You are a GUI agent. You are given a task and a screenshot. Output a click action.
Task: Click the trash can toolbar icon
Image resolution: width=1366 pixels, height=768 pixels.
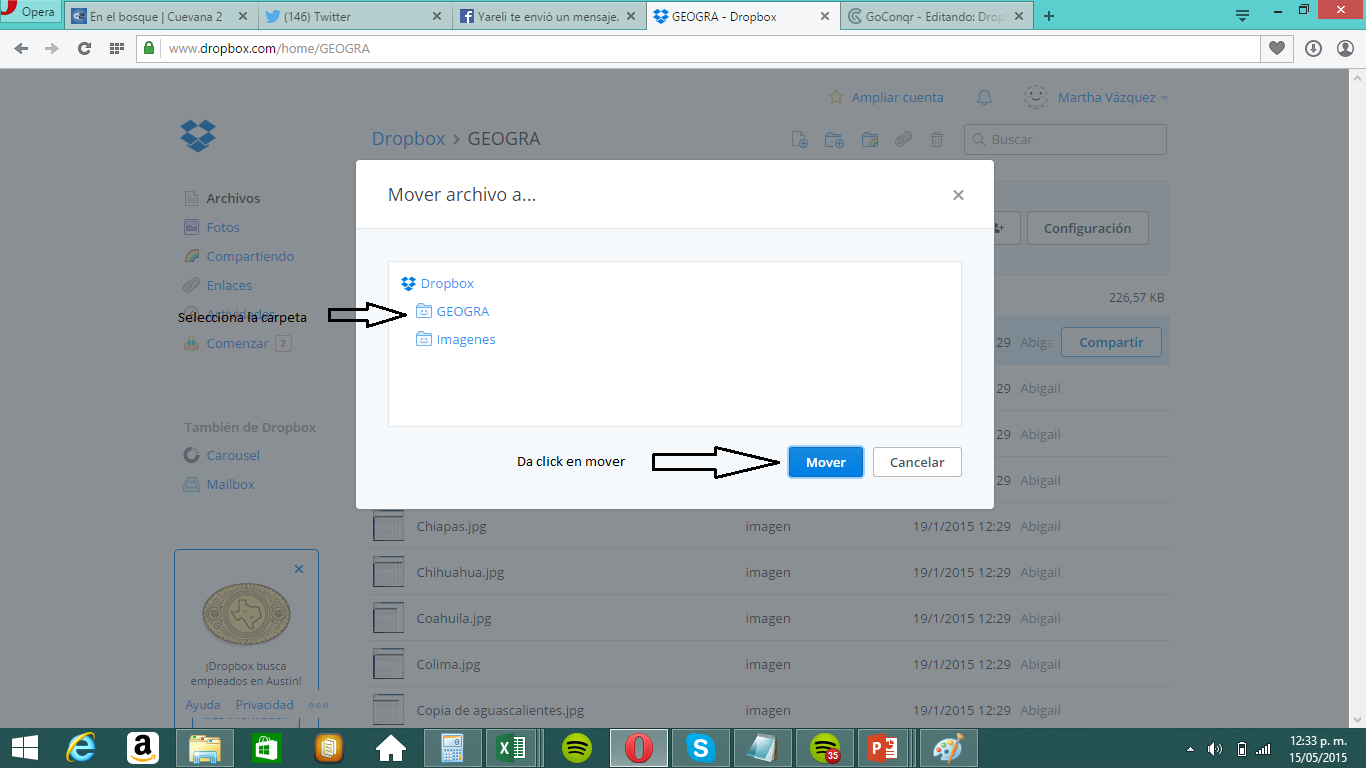(x=937, y=140)
